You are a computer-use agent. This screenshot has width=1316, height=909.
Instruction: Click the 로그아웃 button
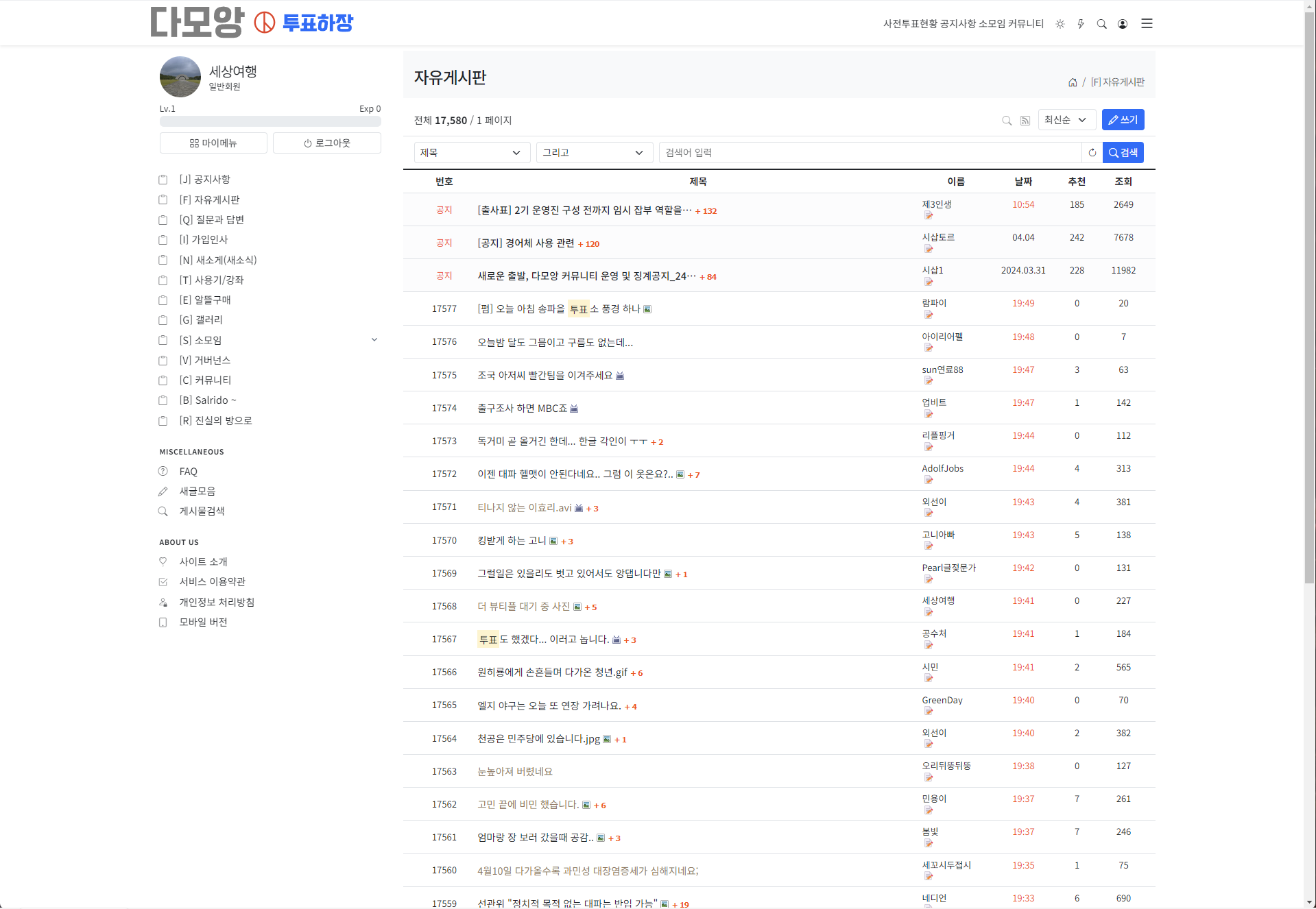pyautogui.click(x=327, y=143)
